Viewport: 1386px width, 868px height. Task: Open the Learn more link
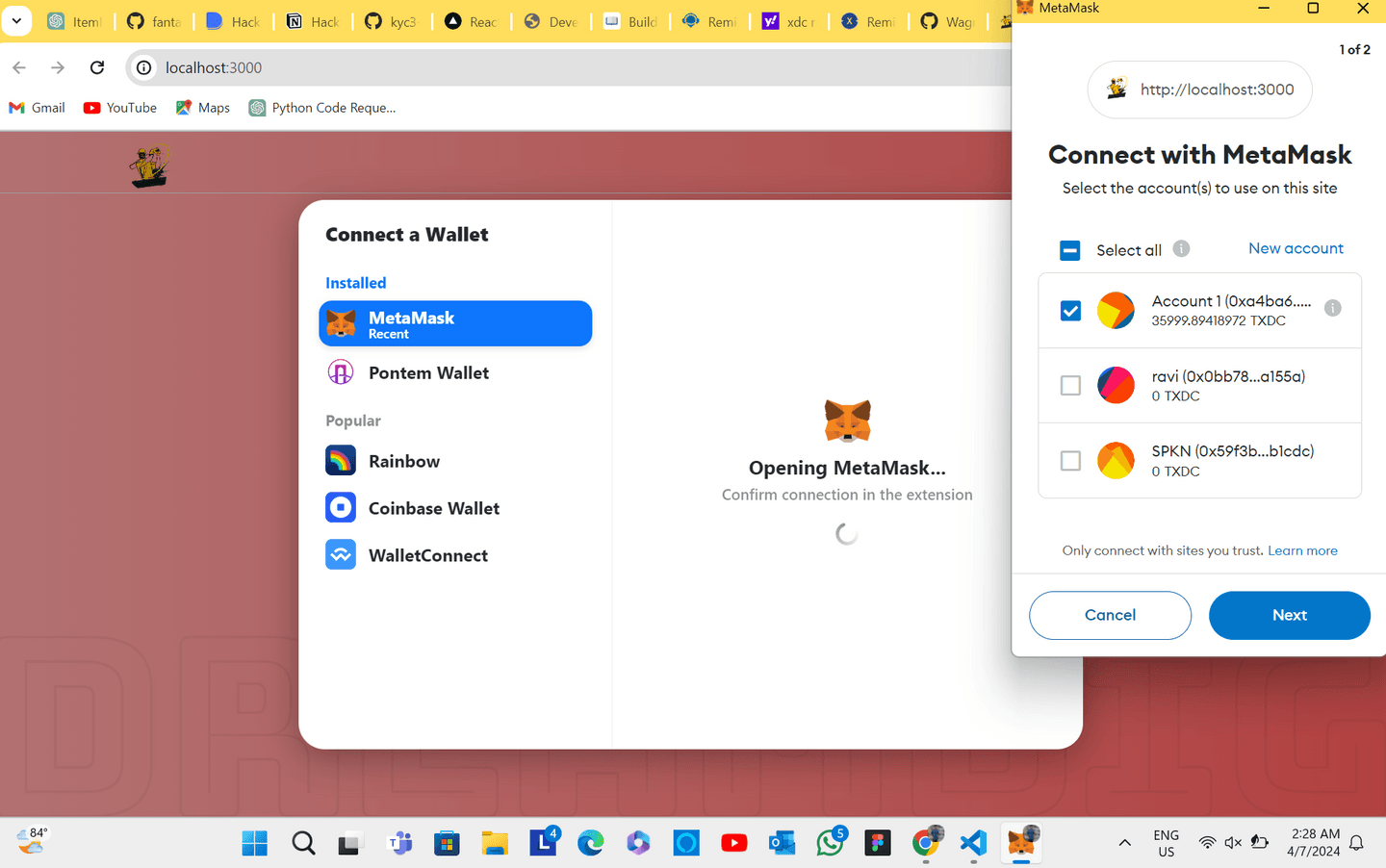(x=1302, y=550)
